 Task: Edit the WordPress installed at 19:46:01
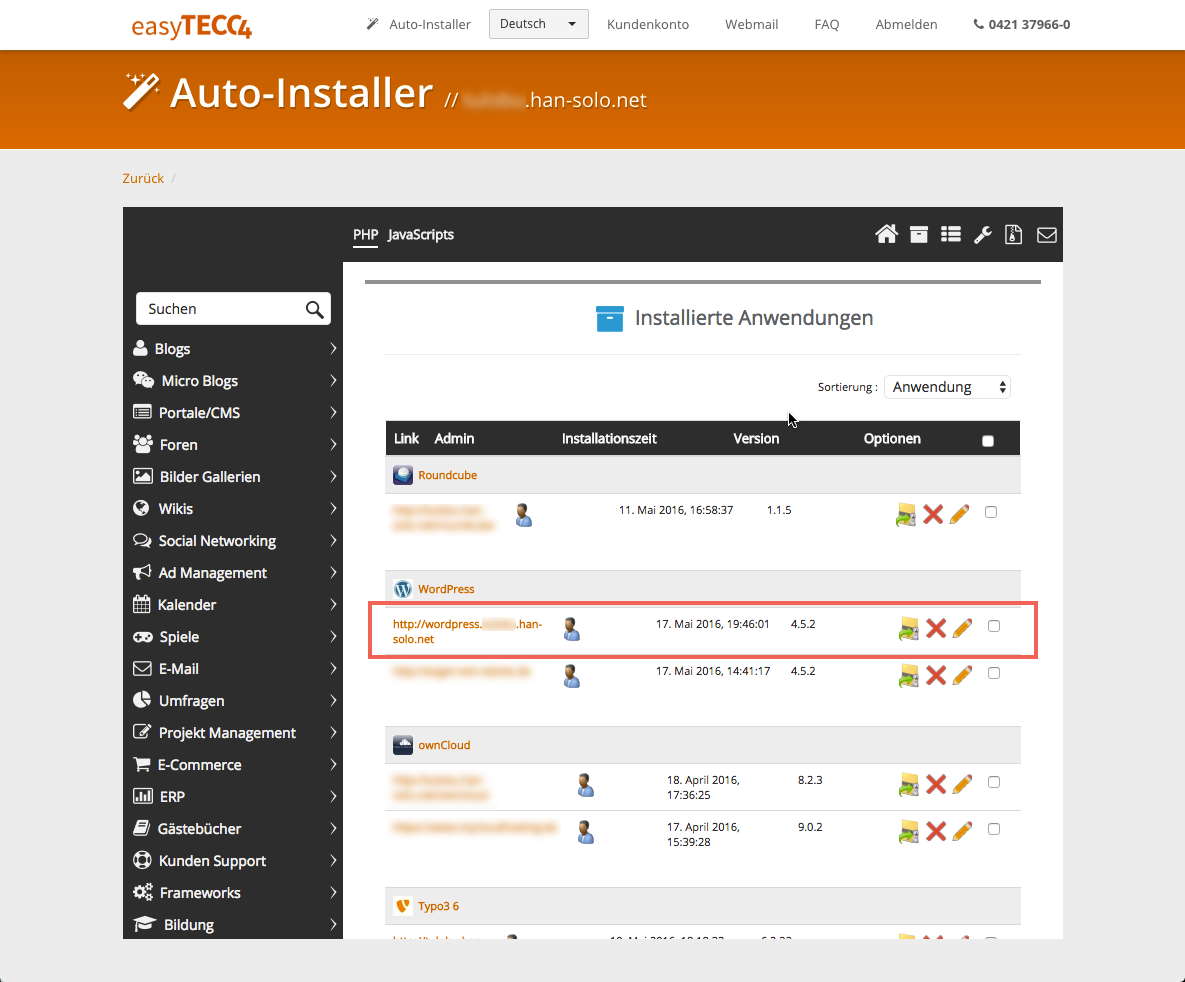coord(963,628)
